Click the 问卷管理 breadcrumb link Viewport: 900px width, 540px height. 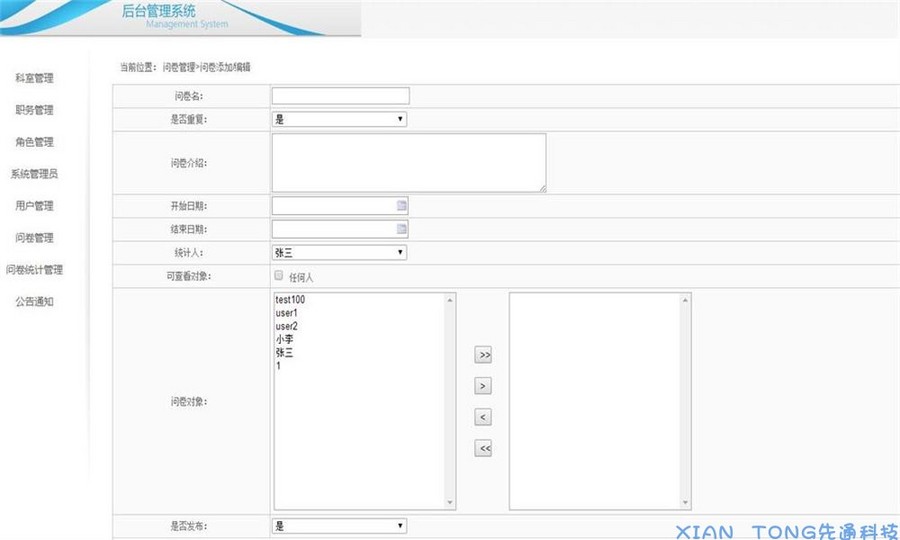(x=179, y=67)
